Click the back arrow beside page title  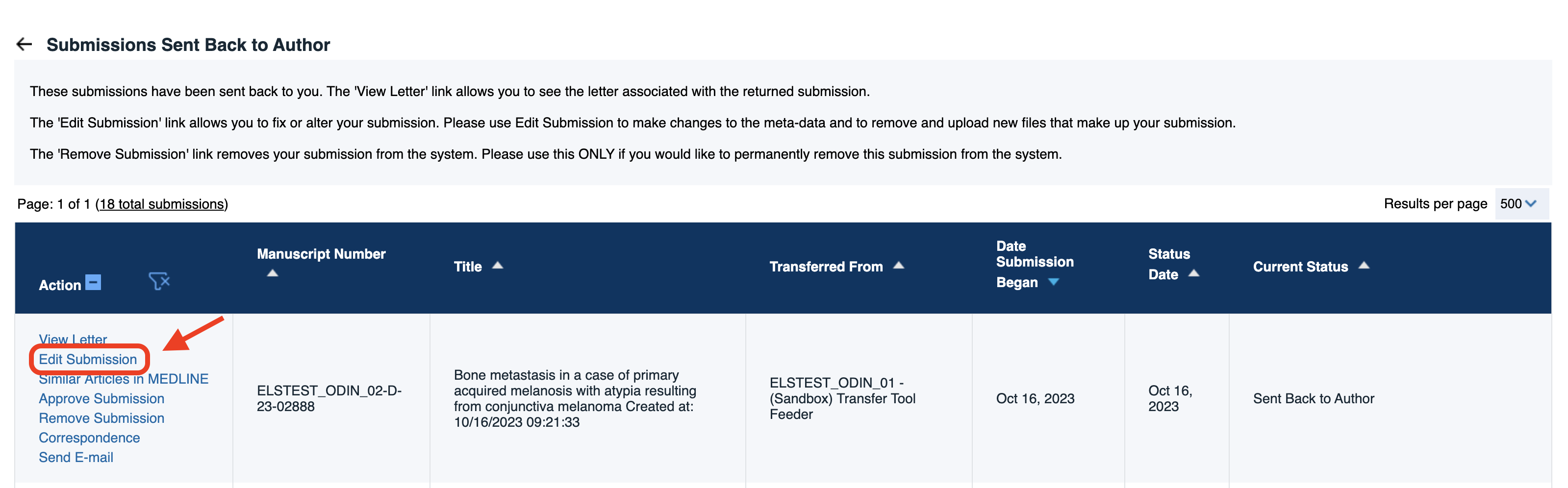point(25,45)
